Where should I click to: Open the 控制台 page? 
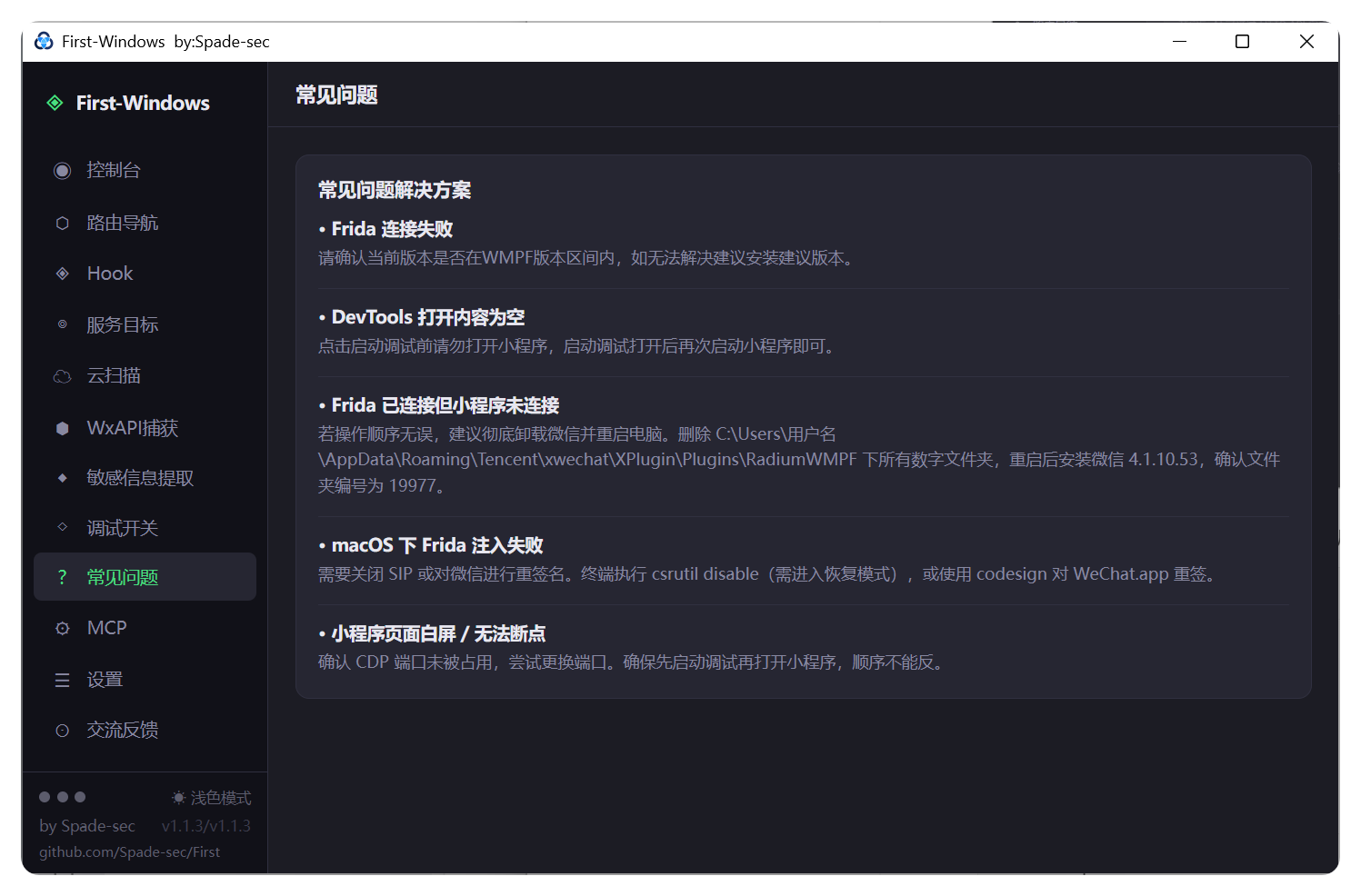tap(145, 170)
